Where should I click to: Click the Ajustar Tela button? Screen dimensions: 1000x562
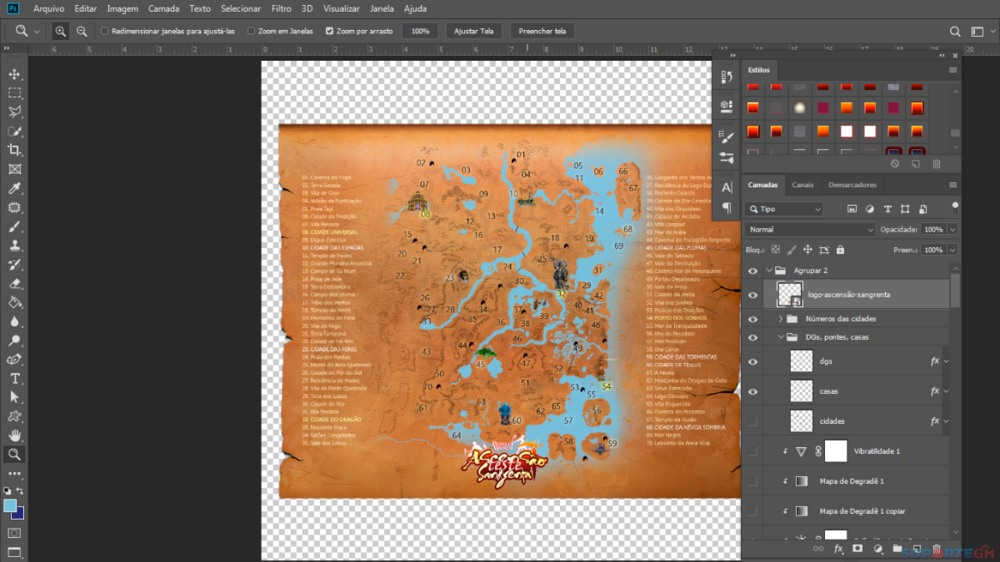474,31
